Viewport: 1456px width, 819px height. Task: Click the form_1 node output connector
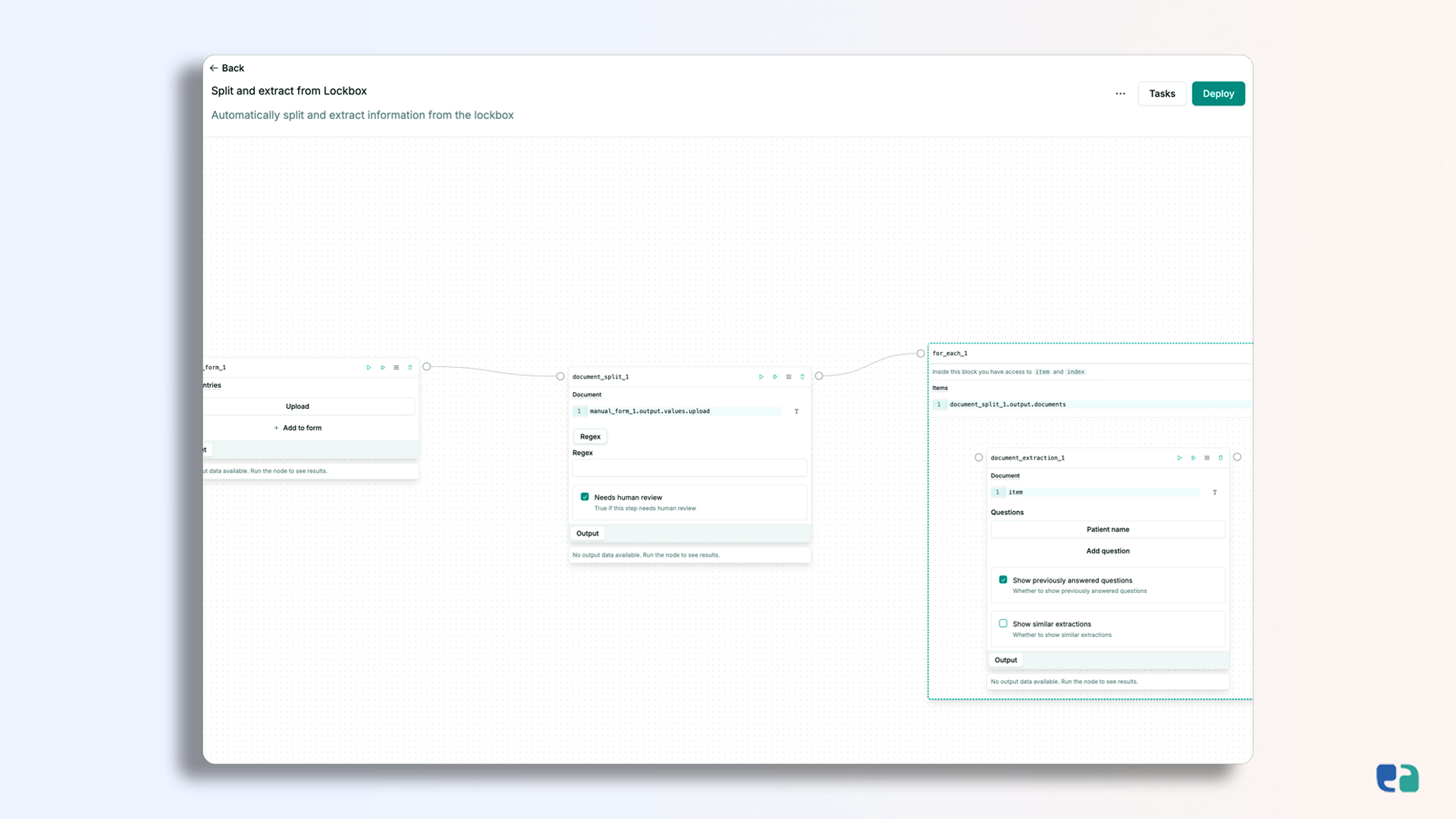[427, 367]
